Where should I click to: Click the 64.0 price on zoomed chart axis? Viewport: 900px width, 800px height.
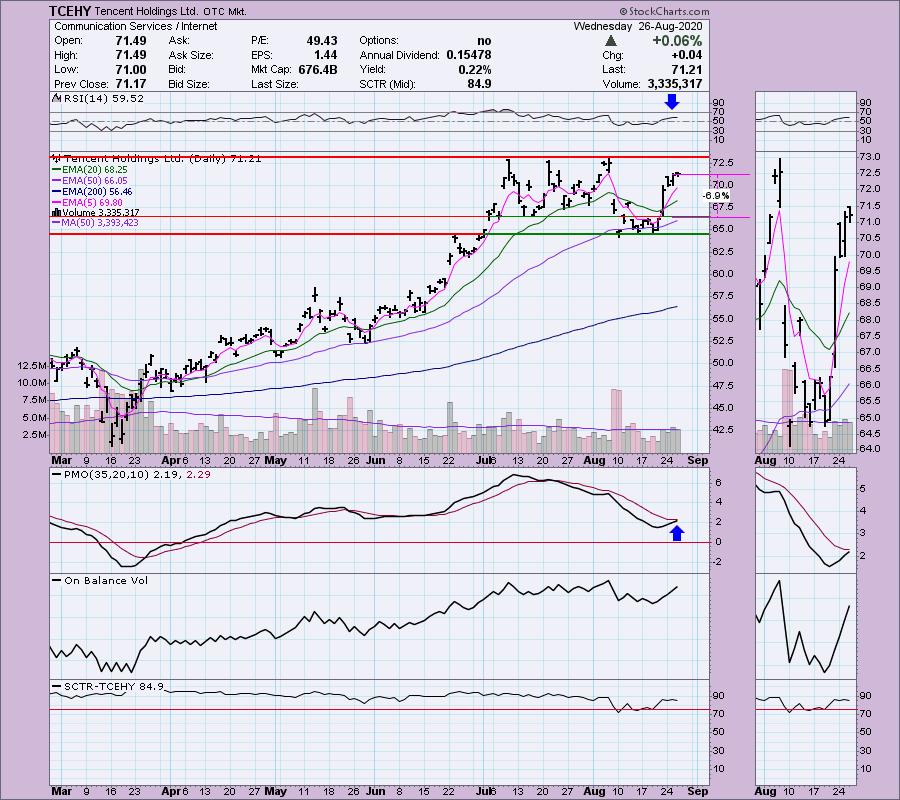[x=870, y=448]
